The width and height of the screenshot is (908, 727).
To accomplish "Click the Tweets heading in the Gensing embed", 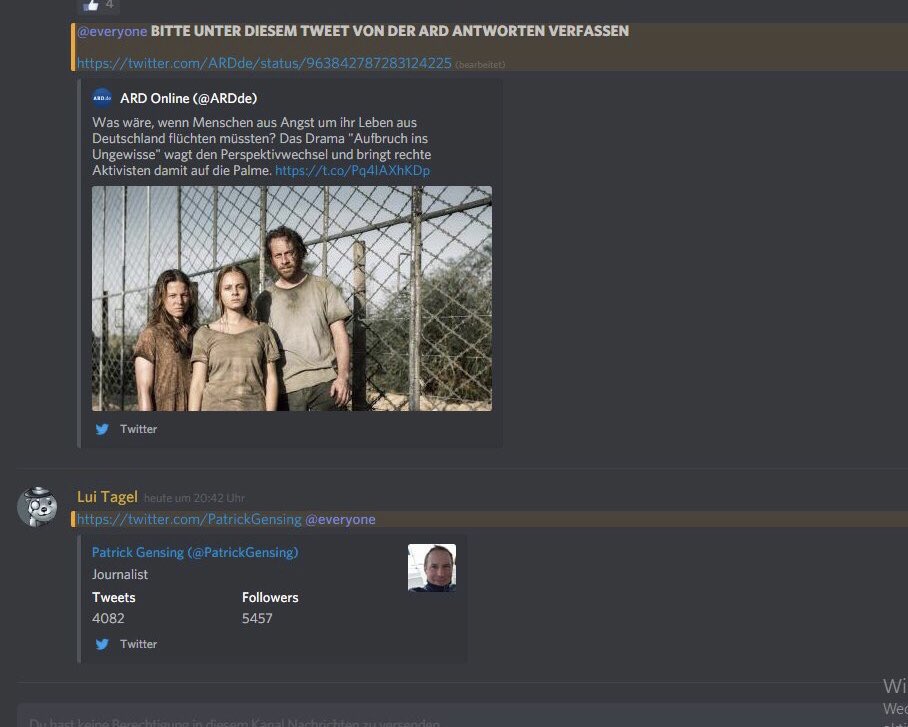I will [114, 597].
